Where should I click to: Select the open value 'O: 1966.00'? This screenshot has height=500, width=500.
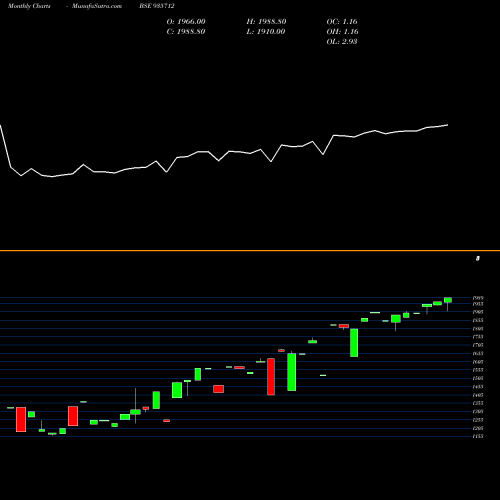click(186, 22)
